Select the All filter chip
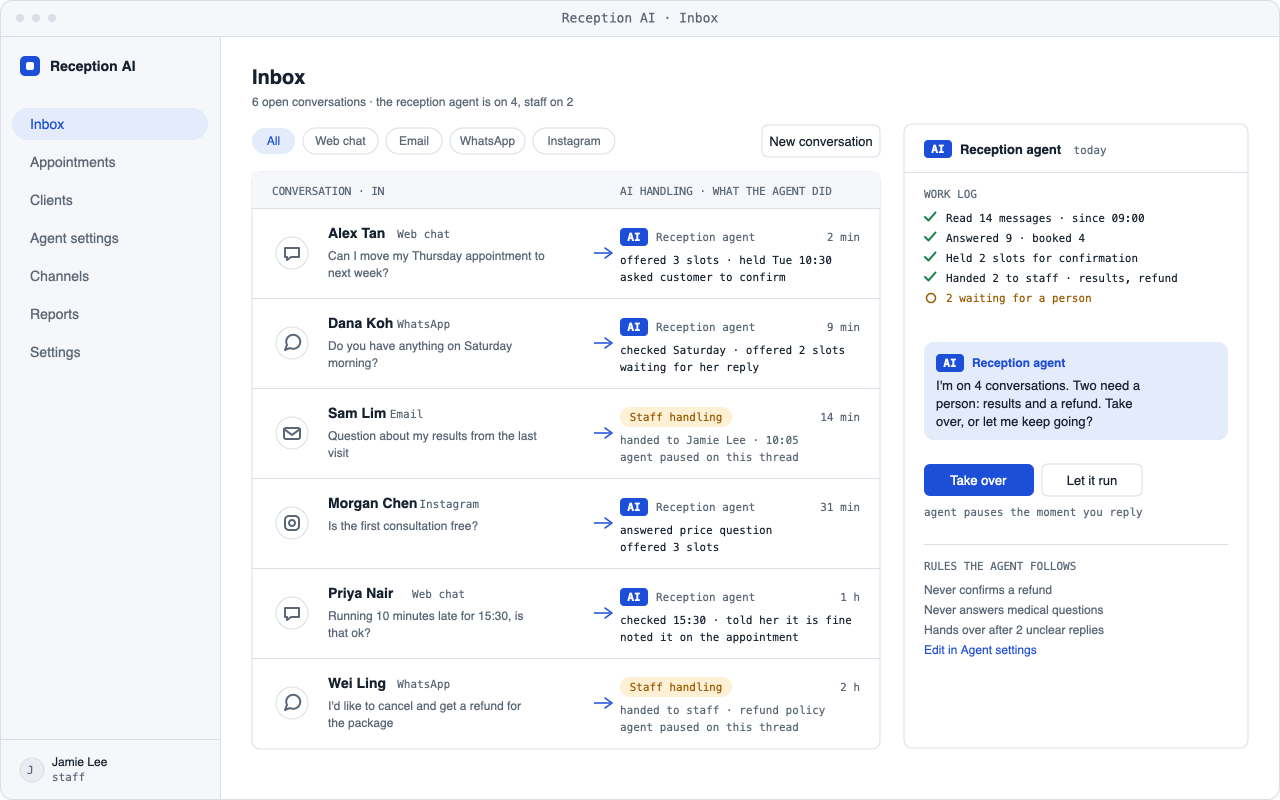Screen dimensions: 1280x800 click(x=273, y=141)
